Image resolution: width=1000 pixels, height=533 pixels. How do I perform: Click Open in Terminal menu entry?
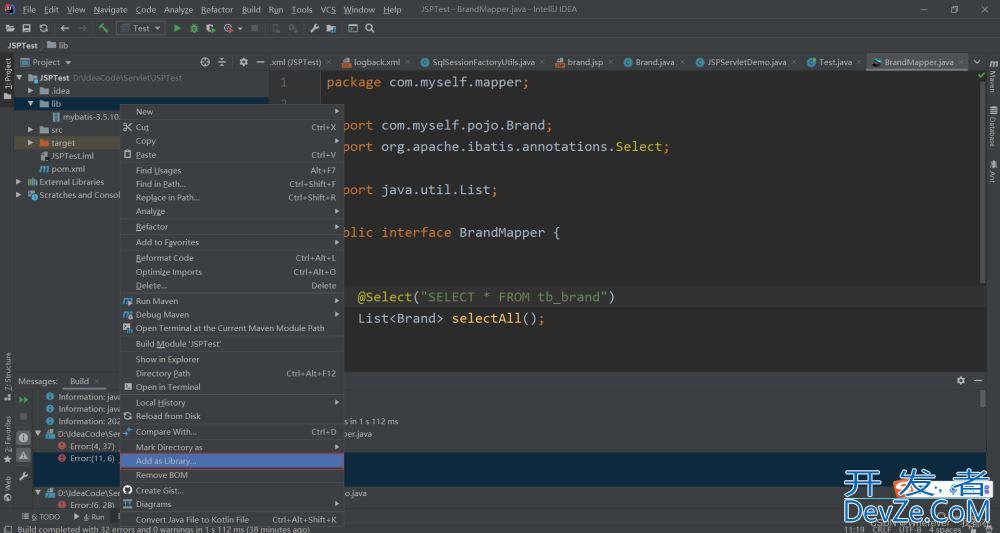click(232, 387)
